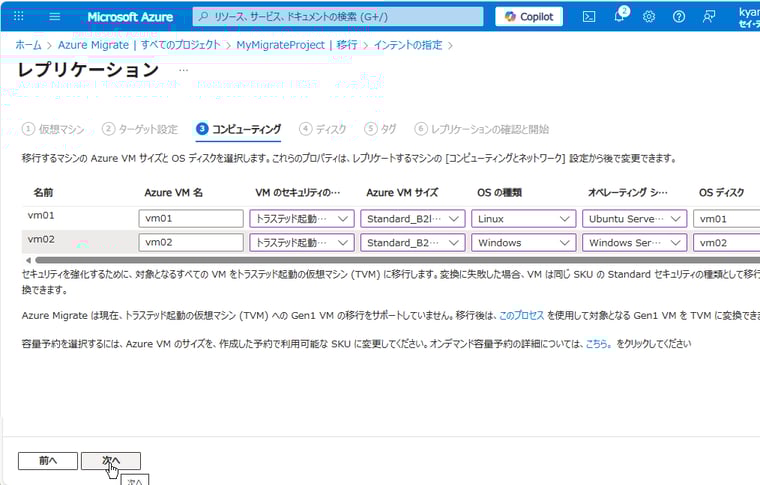Open notifications bell icon

tap(619, 16)
